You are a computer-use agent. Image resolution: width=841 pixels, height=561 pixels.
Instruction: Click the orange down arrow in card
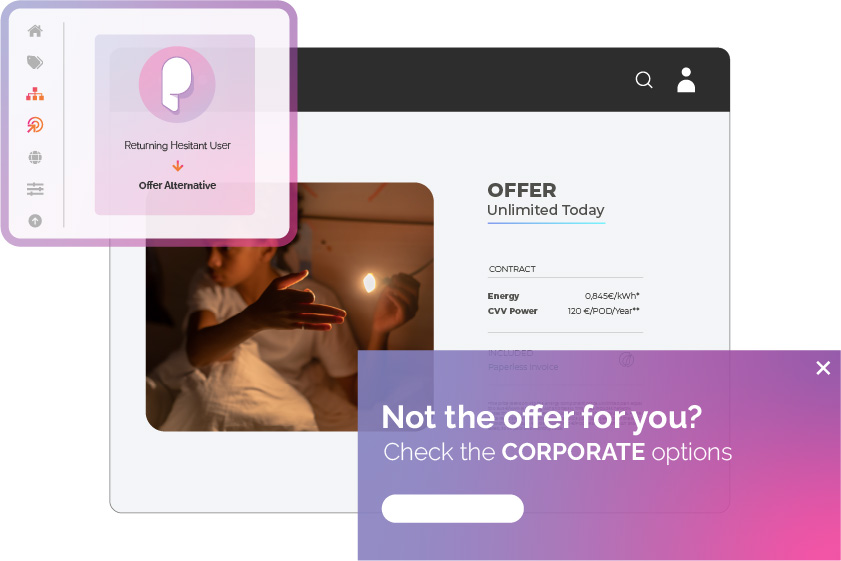tap(178, 166)
